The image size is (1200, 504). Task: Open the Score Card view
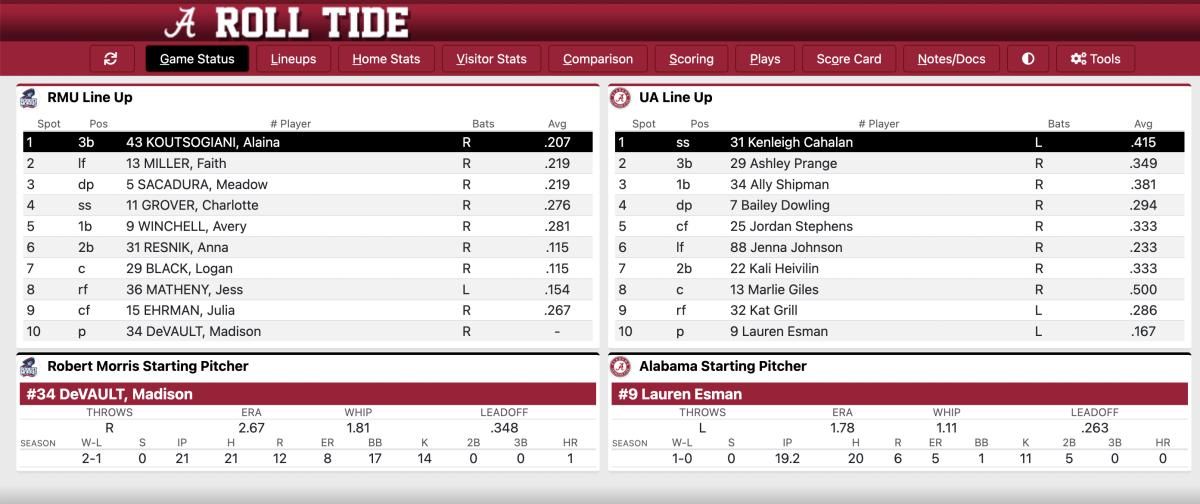(x=849, y=59)
